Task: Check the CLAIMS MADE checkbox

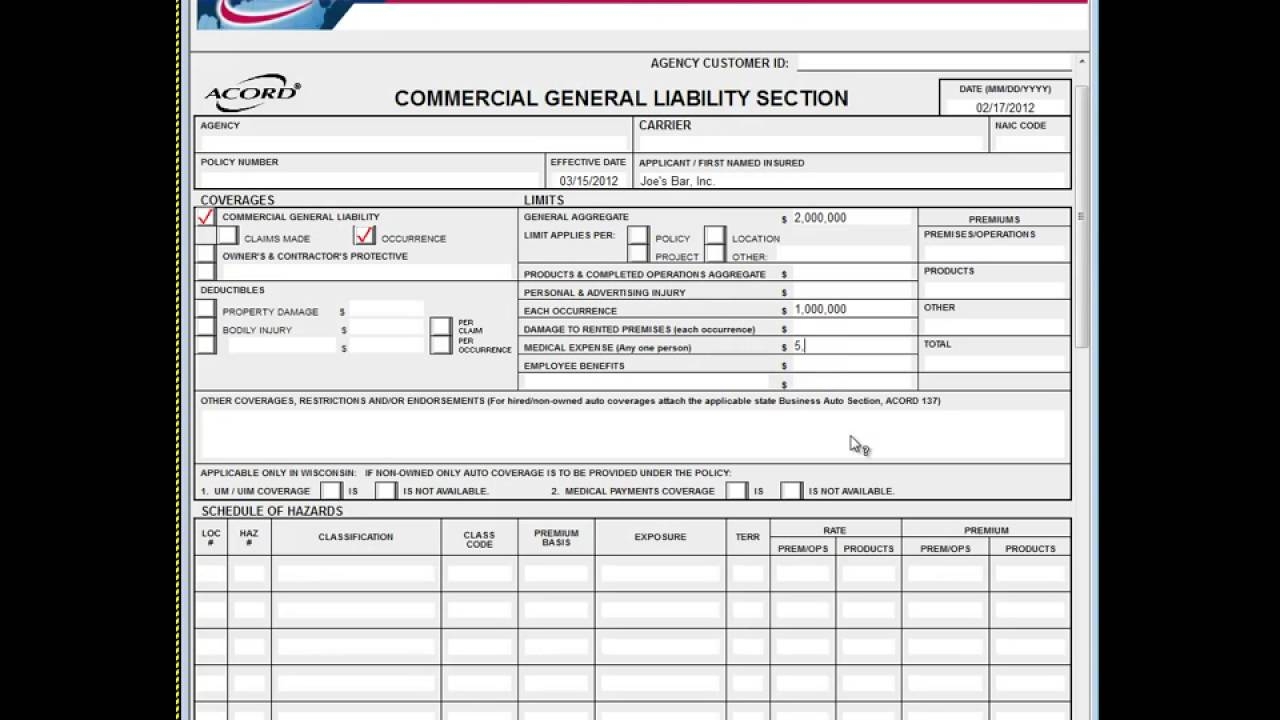Action: tap(229, 237)
